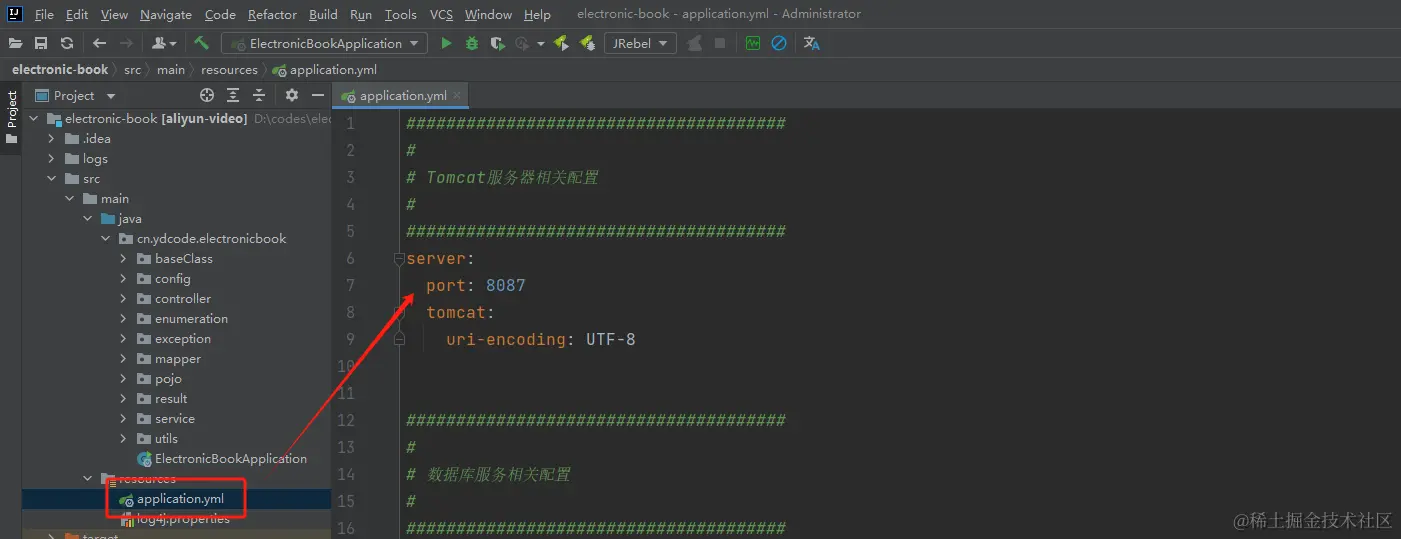Open the Refactor menu

(272, 14)
